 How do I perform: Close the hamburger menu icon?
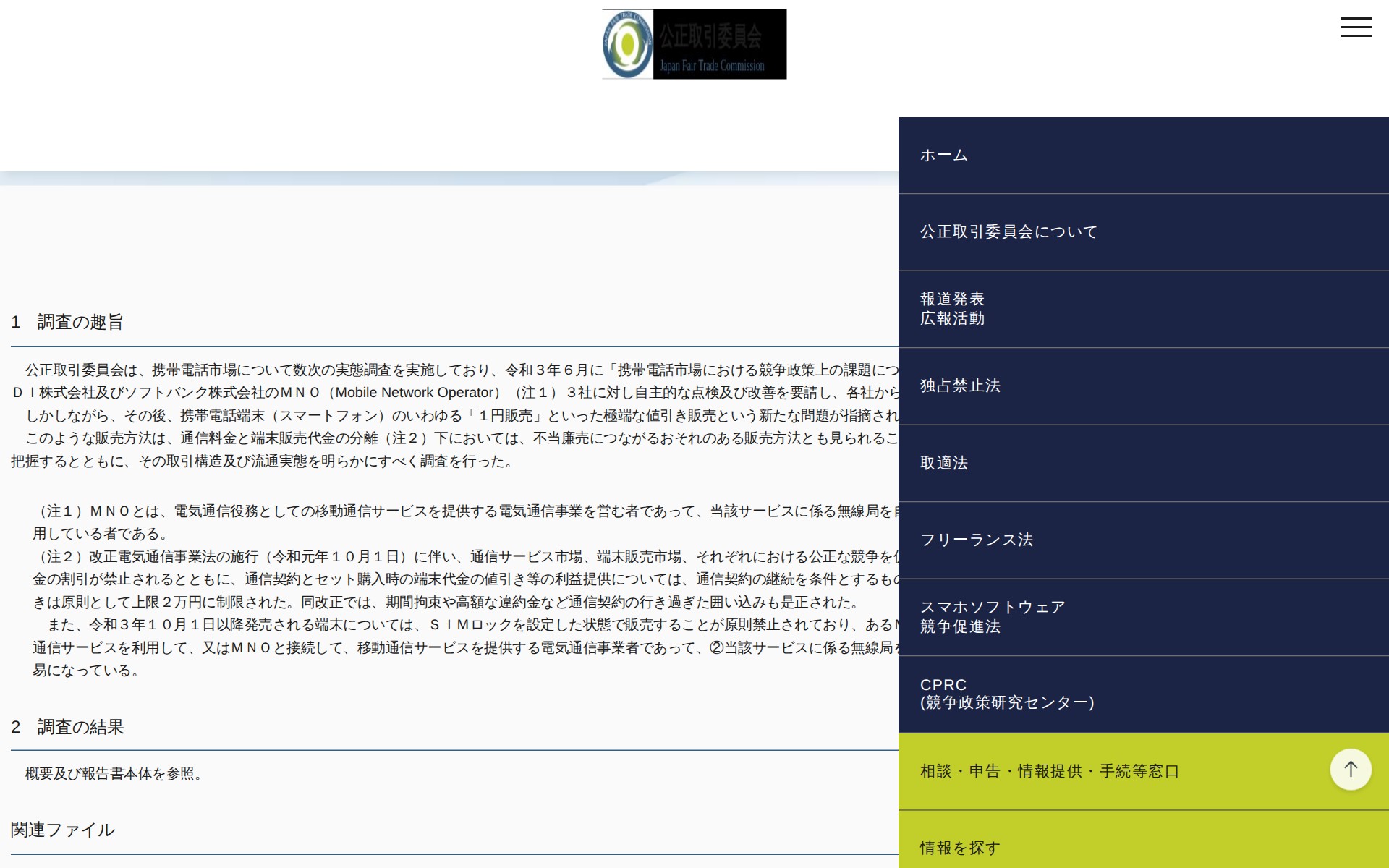[1356, 27]
